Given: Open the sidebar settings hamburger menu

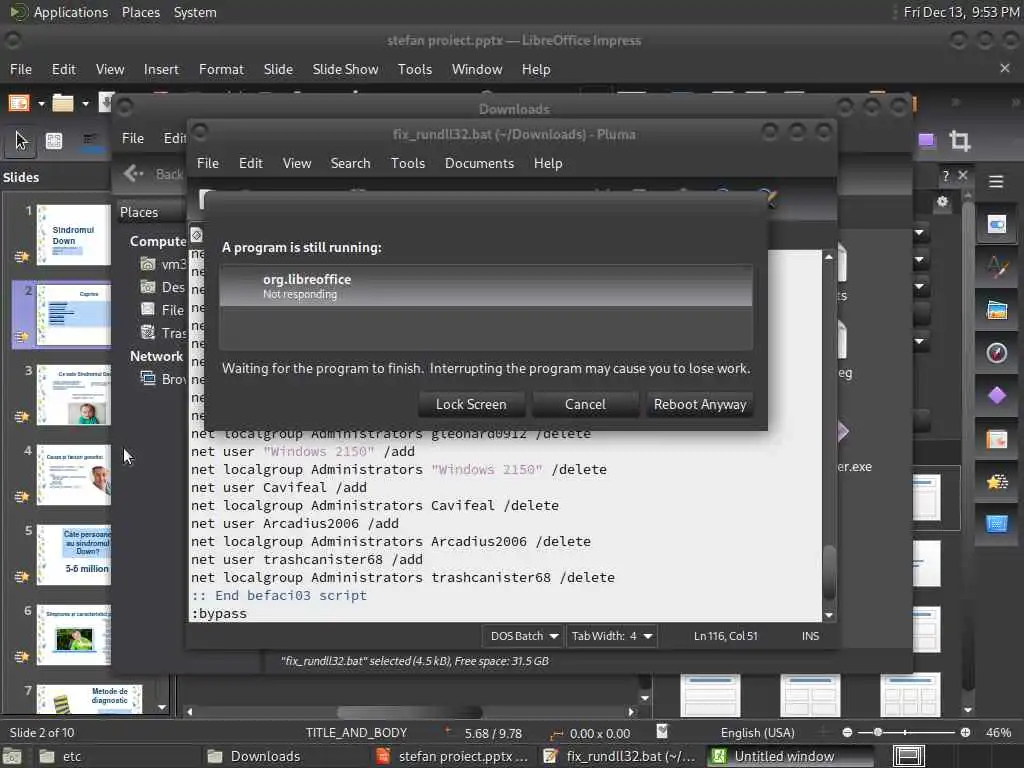Looking at the screenshot, I should pos(996,182).
